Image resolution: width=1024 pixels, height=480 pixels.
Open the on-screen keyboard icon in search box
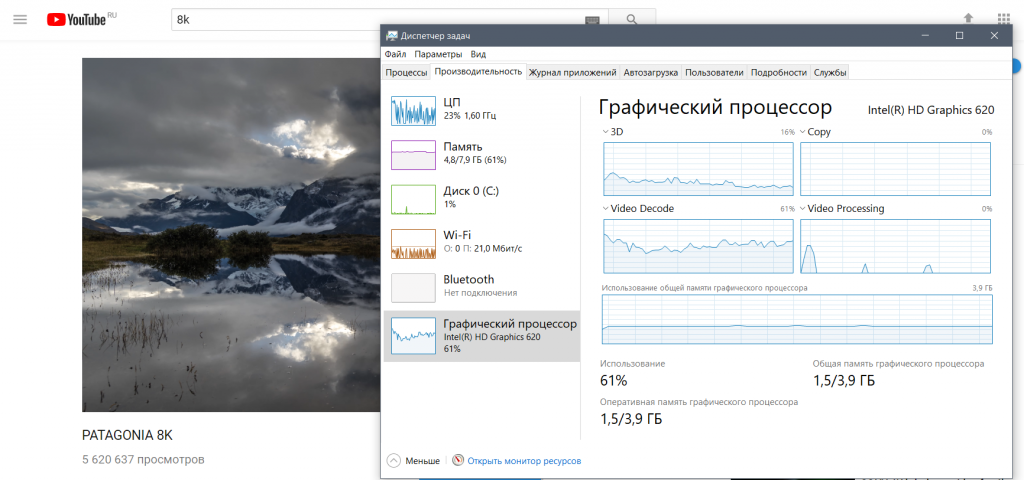click(592, 20)
